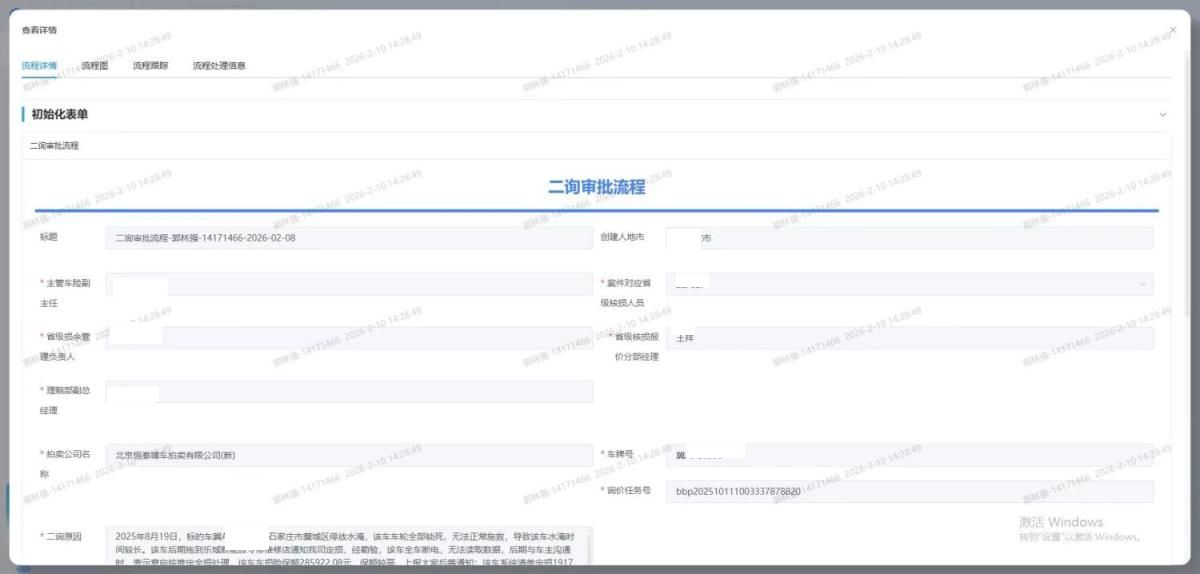The image size is (1200, 574).
Task: Switch to the 流程图 tab
Action: coord(94,66)
